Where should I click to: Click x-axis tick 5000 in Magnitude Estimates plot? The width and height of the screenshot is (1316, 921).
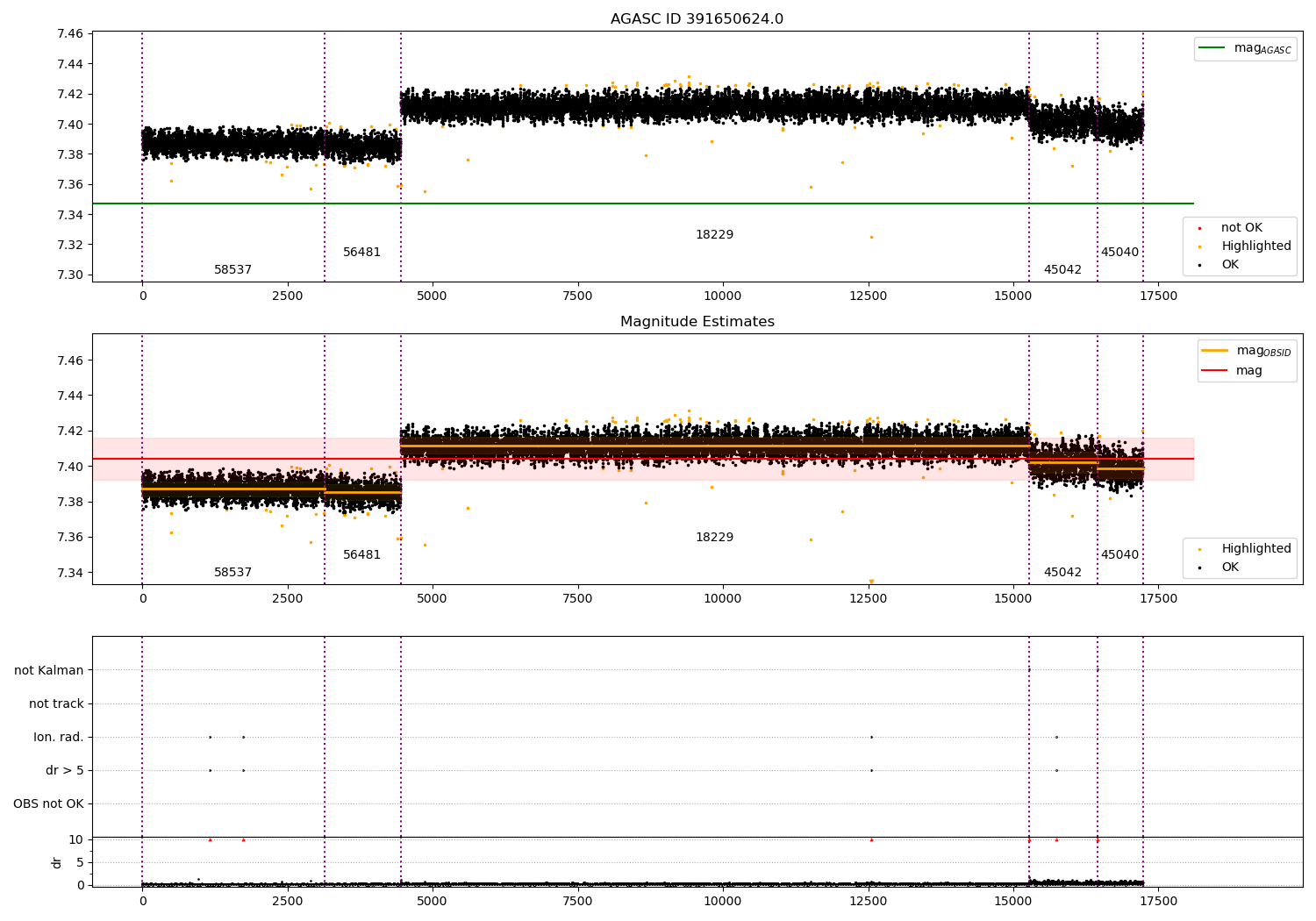(x=433, y=598)
